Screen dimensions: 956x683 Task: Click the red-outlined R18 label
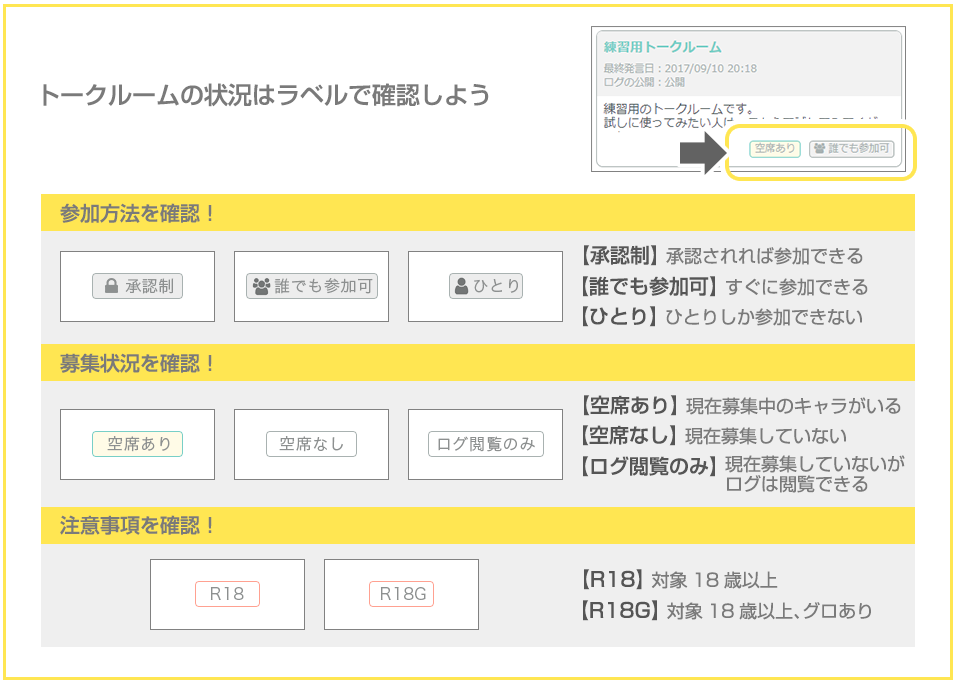click(227, 594)
